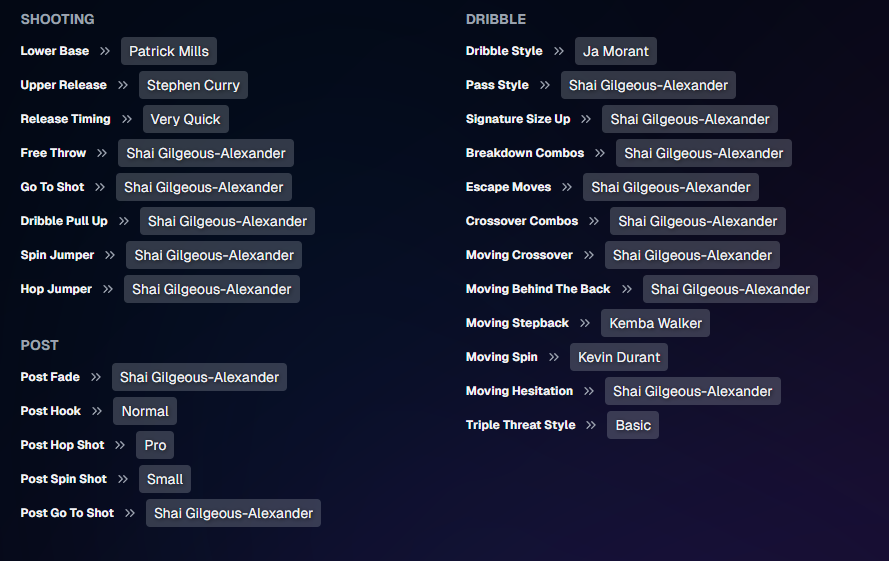The image size is (889, 561).
Task: Click the DRIBBLE section heading
Action: coord(496,19)
